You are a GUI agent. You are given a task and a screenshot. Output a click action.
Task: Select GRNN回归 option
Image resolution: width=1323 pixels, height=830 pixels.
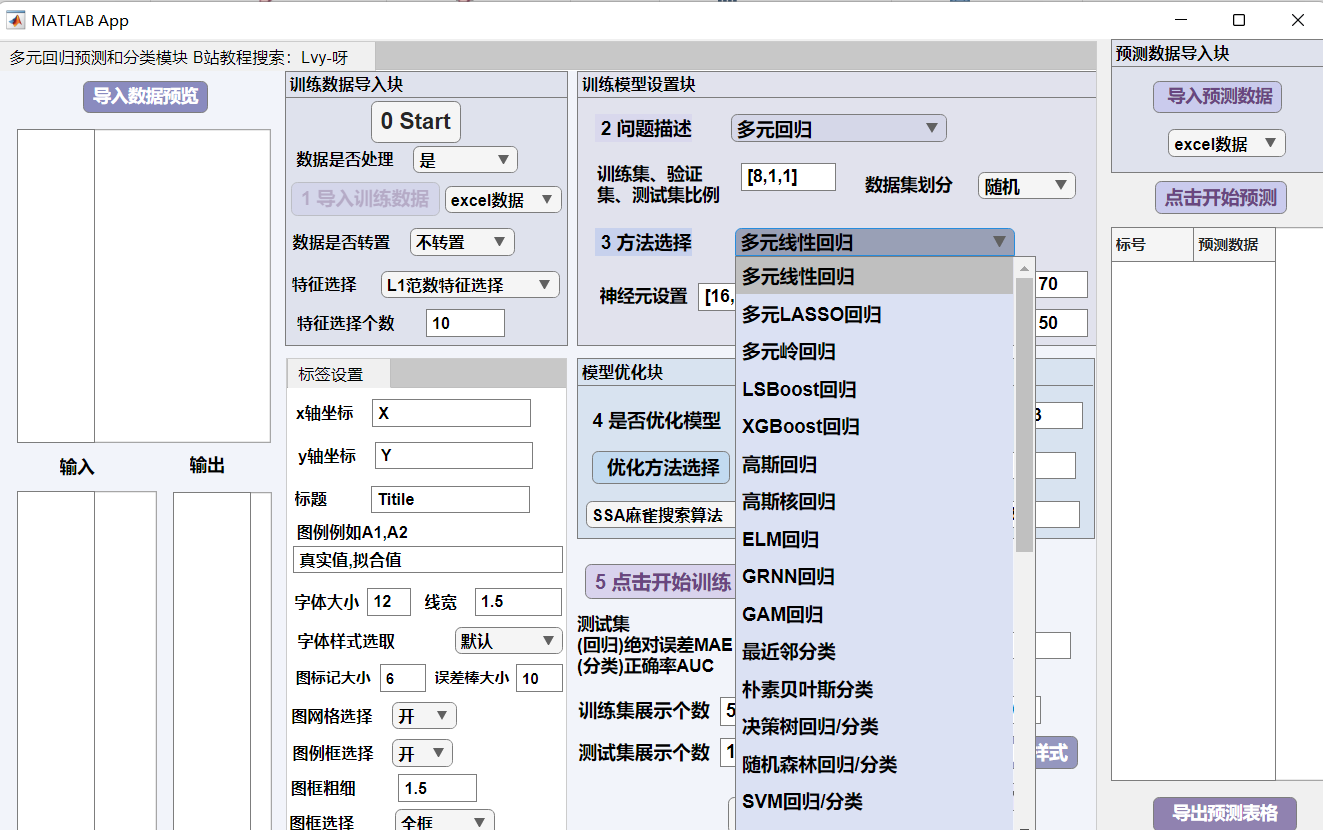[x=788, y=577]
